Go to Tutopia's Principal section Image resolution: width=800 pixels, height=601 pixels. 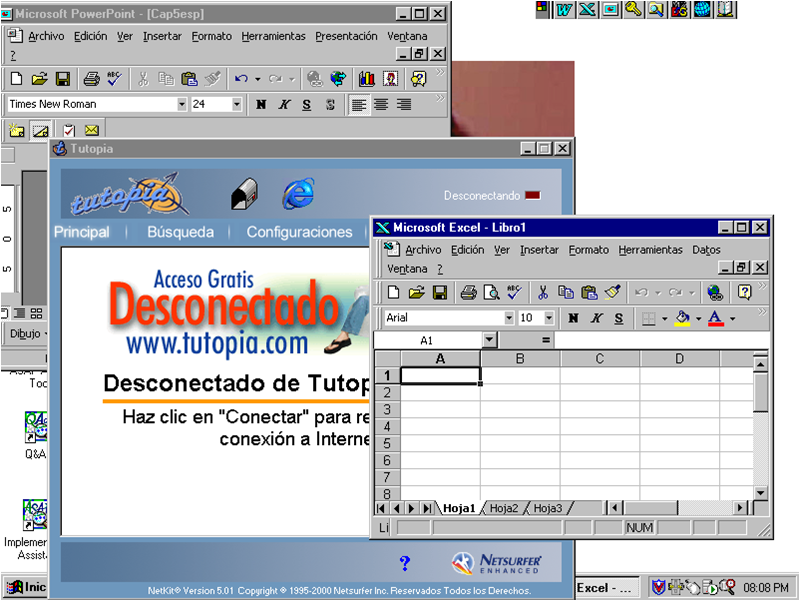click(82, 232)
